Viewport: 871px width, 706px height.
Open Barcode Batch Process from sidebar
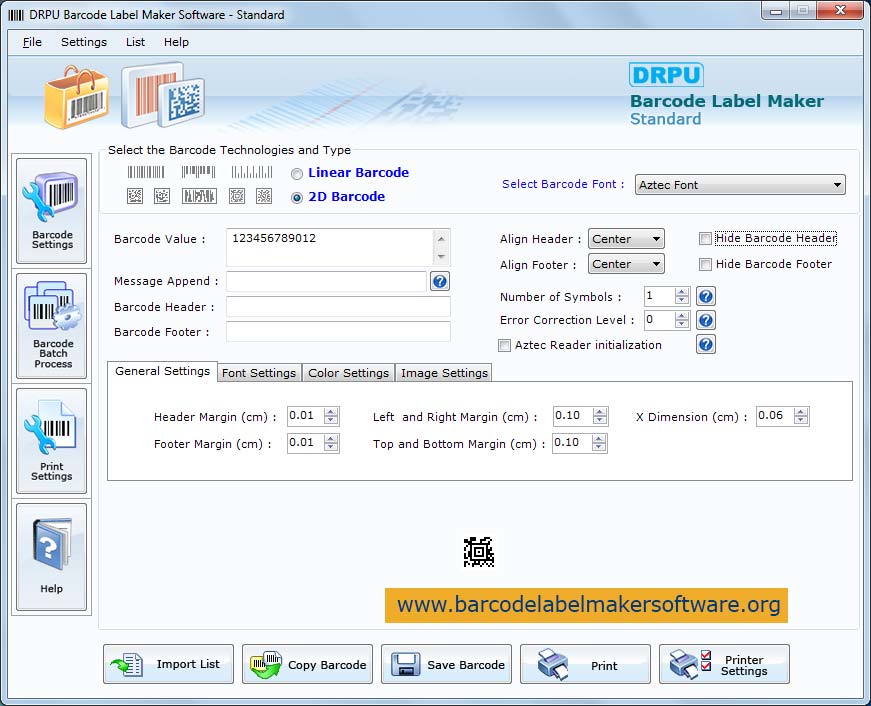pyautogui.click(x=52, y=326)
